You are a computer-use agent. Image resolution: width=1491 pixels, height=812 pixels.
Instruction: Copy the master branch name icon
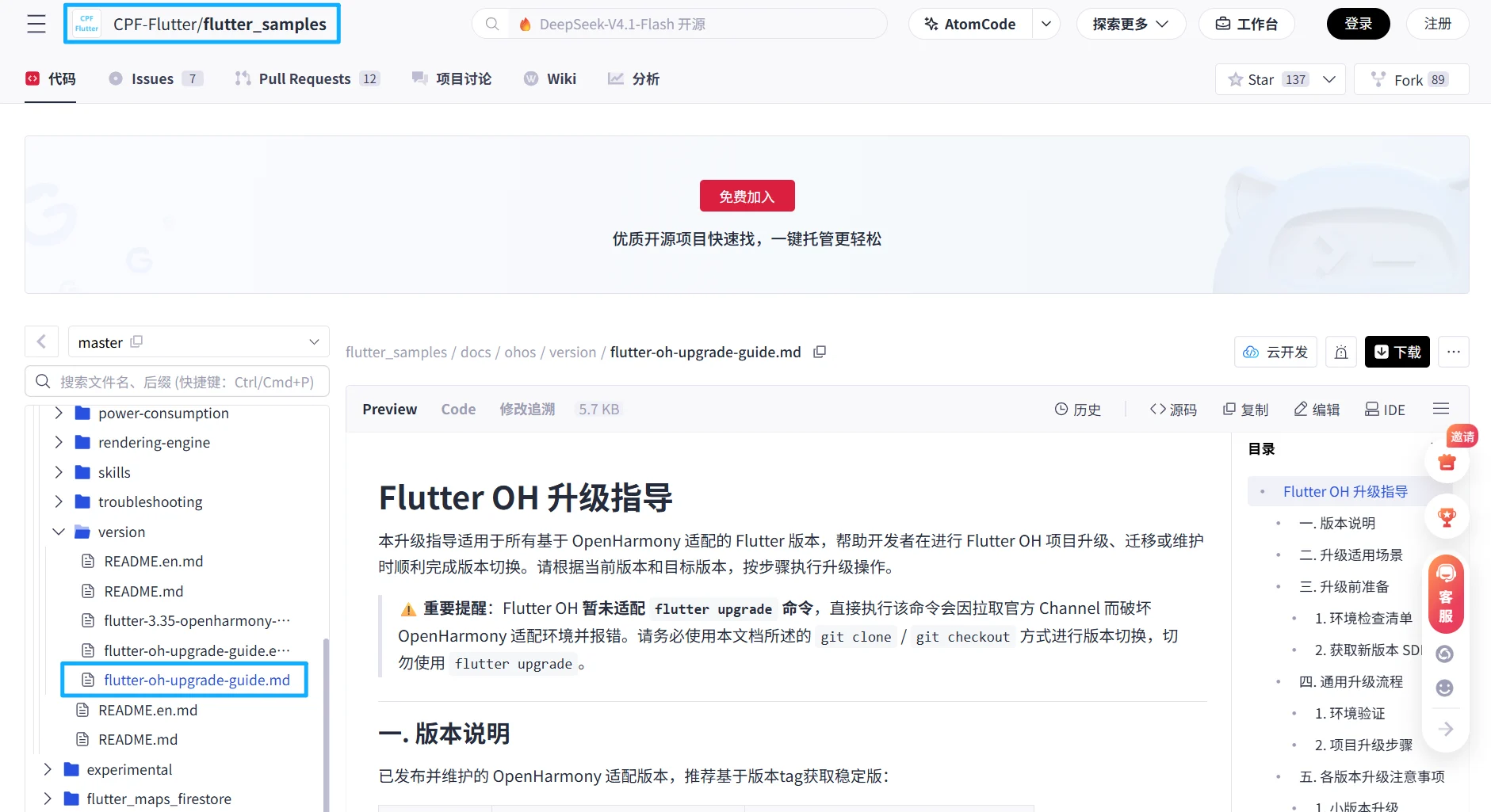(136, 341)
